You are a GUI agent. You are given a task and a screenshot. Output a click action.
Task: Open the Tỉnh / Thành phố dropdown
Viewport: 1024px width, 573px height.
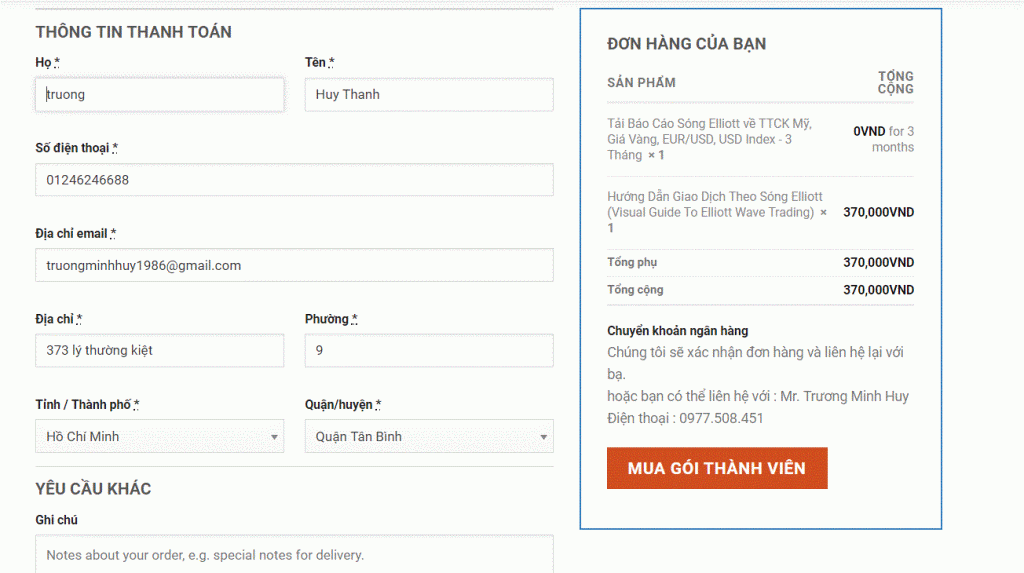159,436
